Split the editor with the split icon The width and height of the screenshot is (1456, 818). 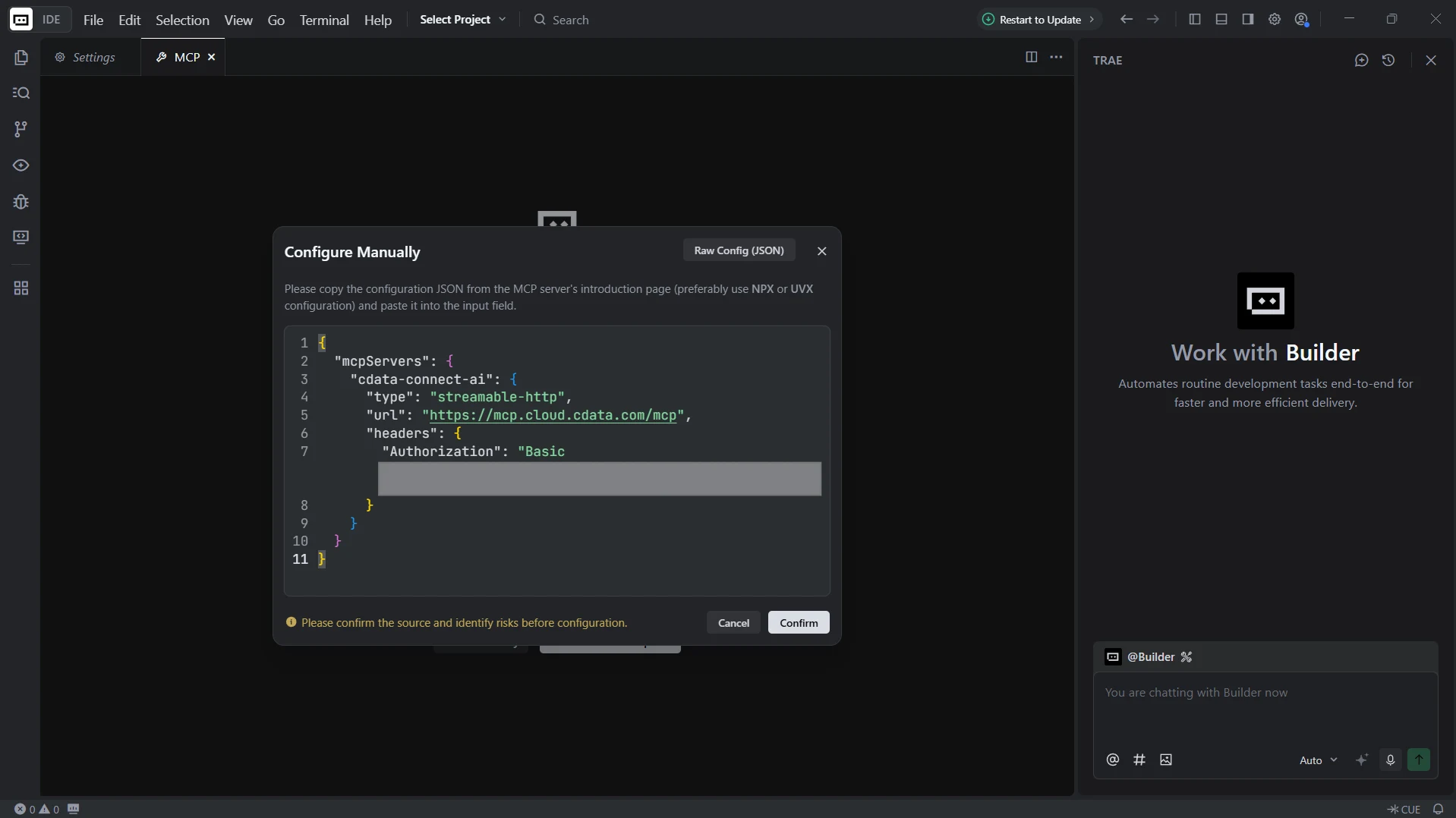point(1032,57)
